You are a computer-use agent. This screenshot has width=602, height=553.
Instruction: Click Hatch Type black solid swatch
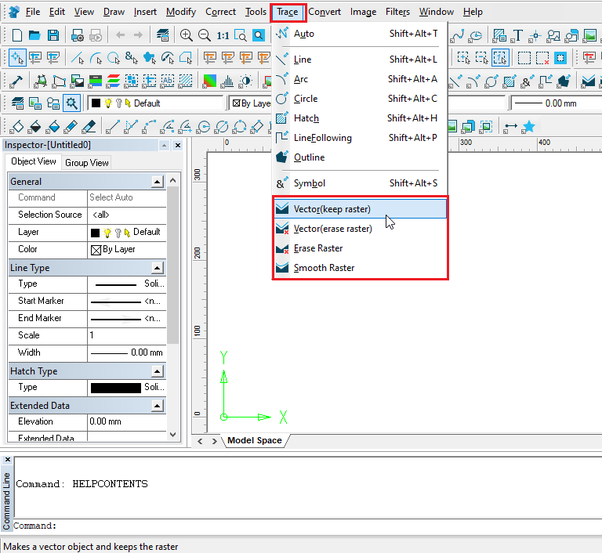pos(116,388)
